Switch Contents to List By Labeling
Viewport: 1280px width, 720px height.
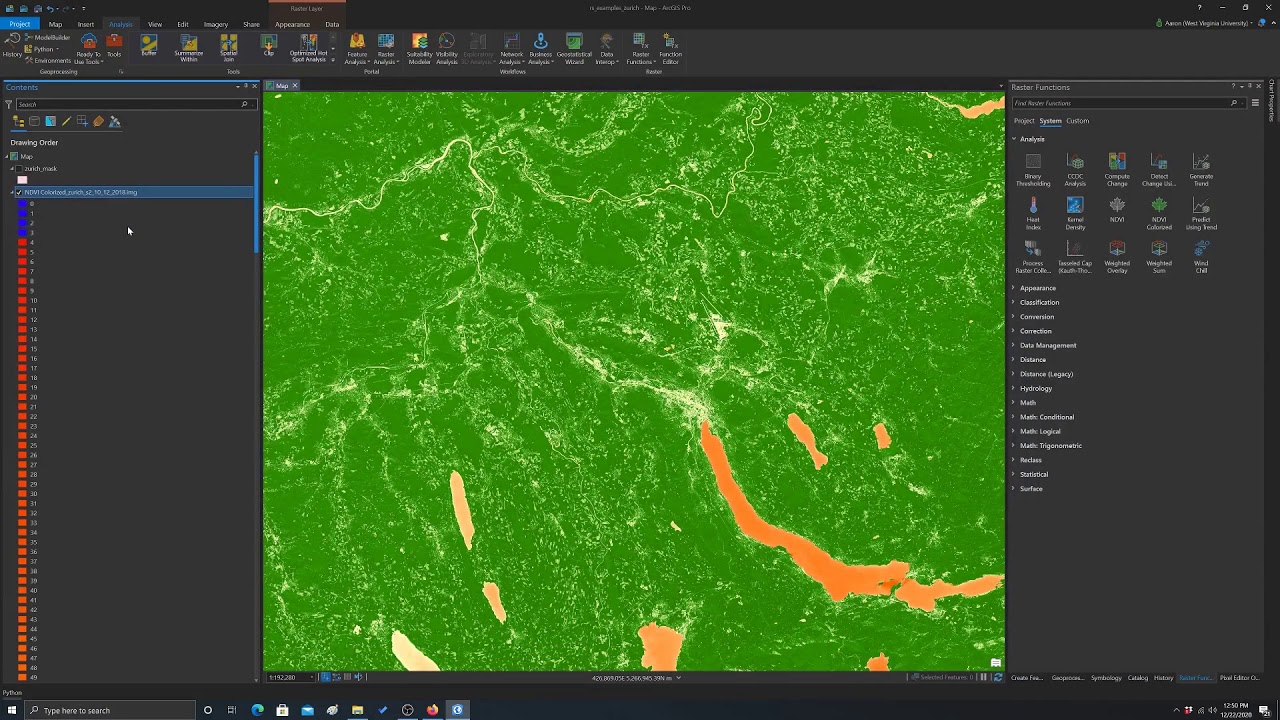[98, 121]
